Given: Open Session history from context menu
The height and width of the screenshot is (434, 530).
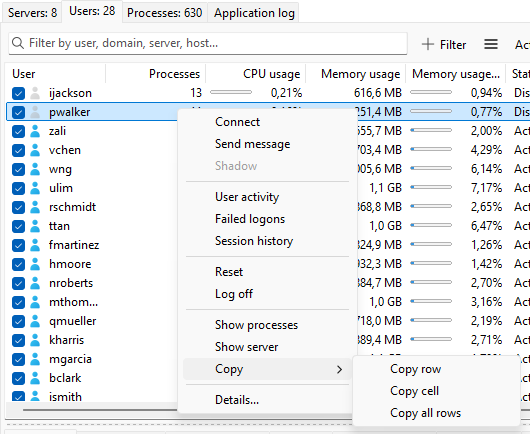Looking at the screenshot, I should [x=254, y=241].
